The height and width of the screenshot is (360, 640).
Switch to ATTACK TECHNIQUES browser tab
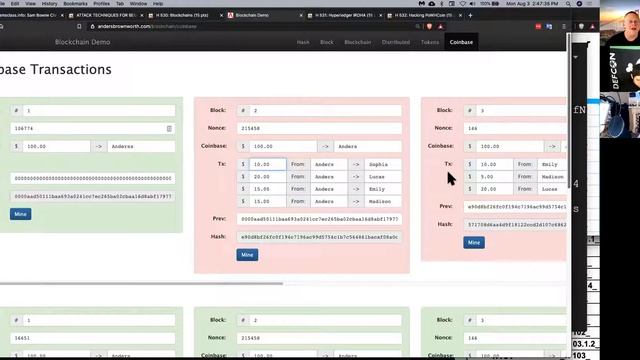105,15
